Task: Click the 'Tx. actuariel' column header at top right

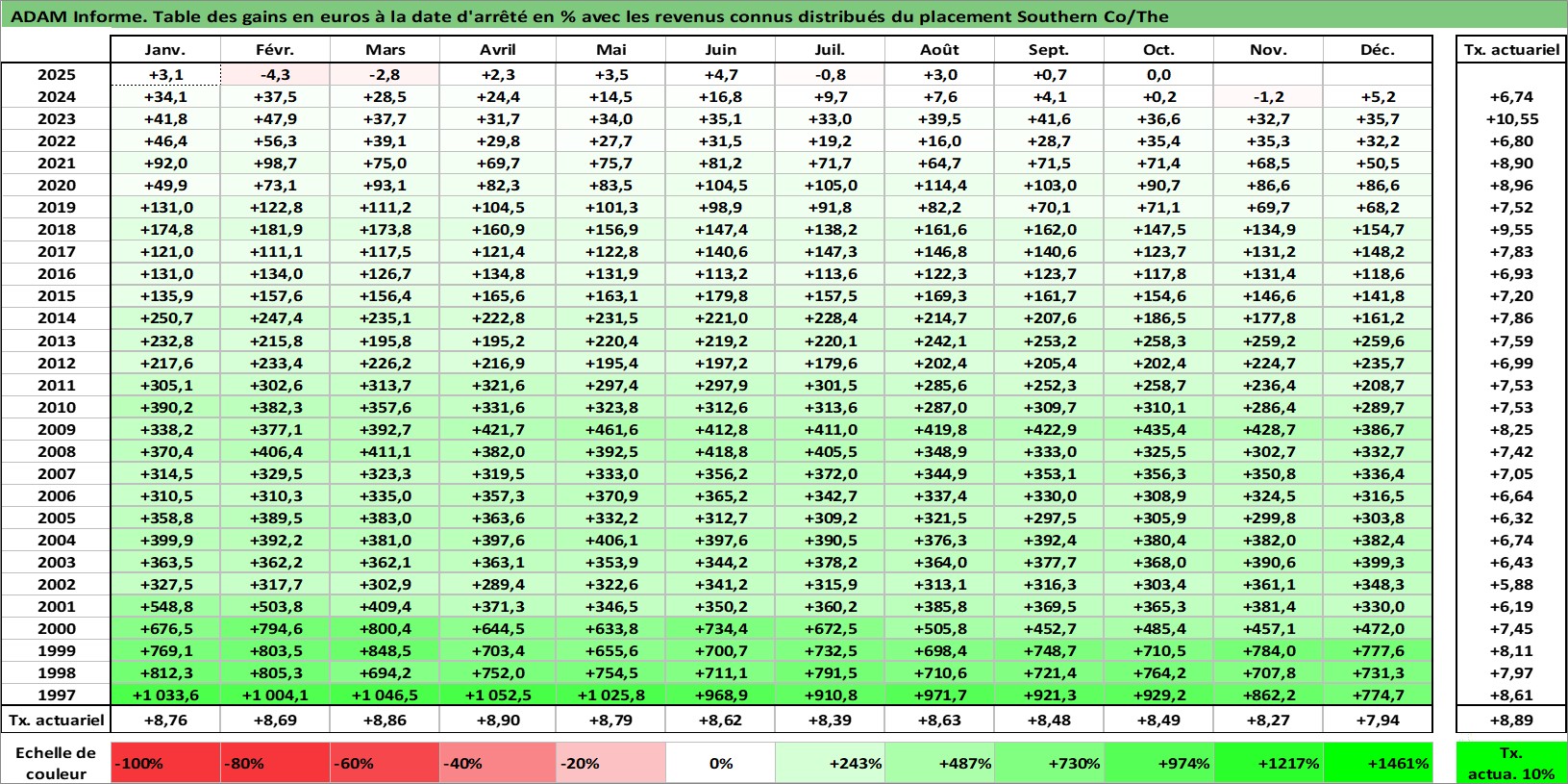Action: click(x=1511, y=50)
